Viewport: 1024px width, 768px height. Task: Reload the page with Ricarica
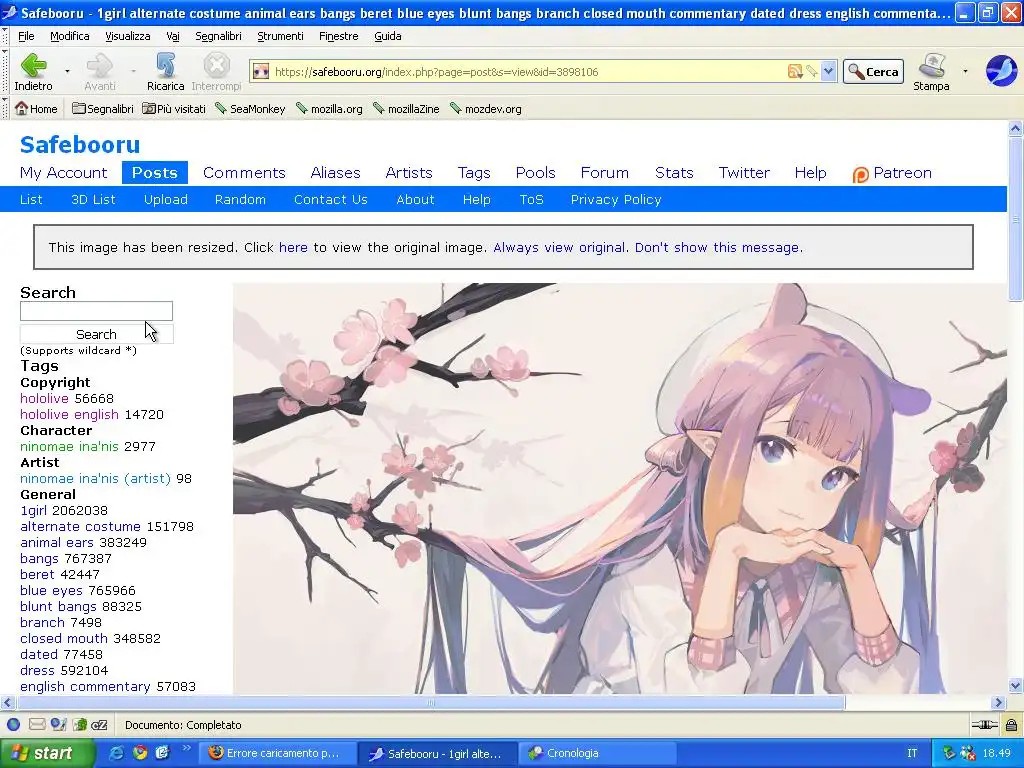point(165,71)
